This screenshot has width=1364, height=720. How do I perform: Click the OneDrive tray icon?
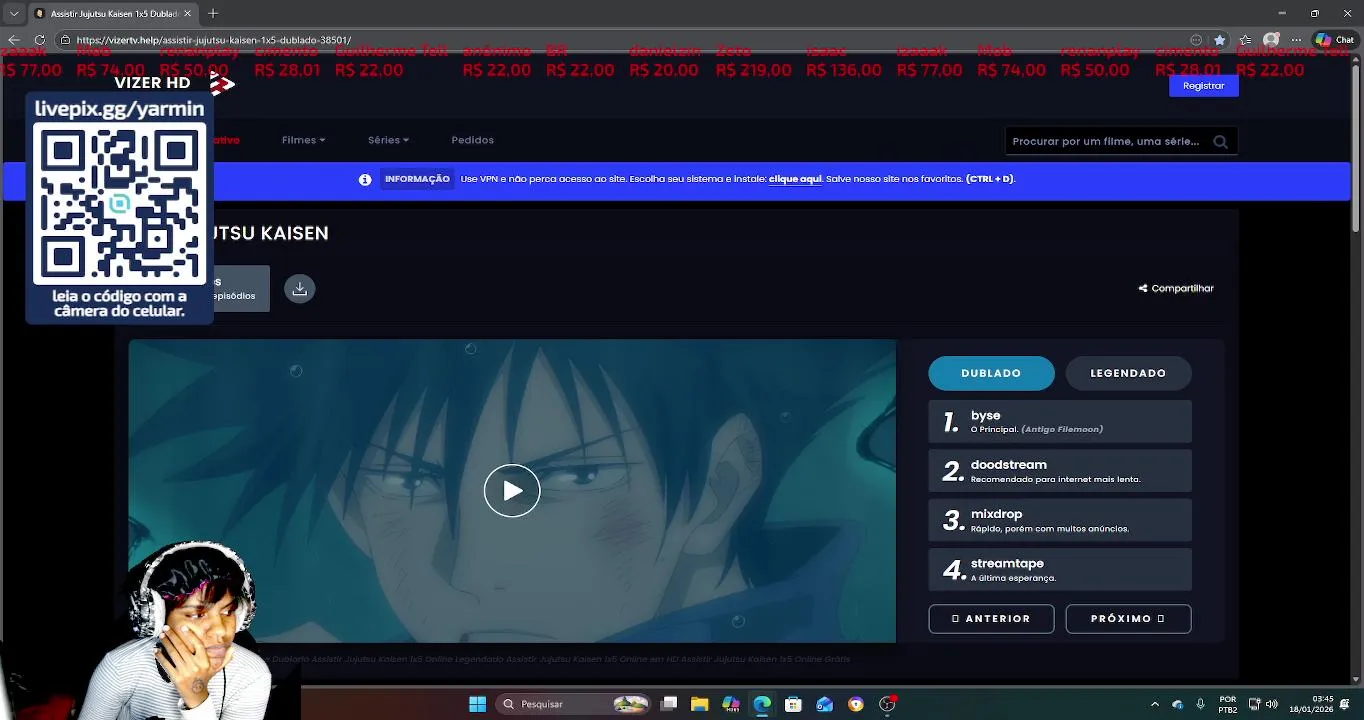tap(1177, 704)
